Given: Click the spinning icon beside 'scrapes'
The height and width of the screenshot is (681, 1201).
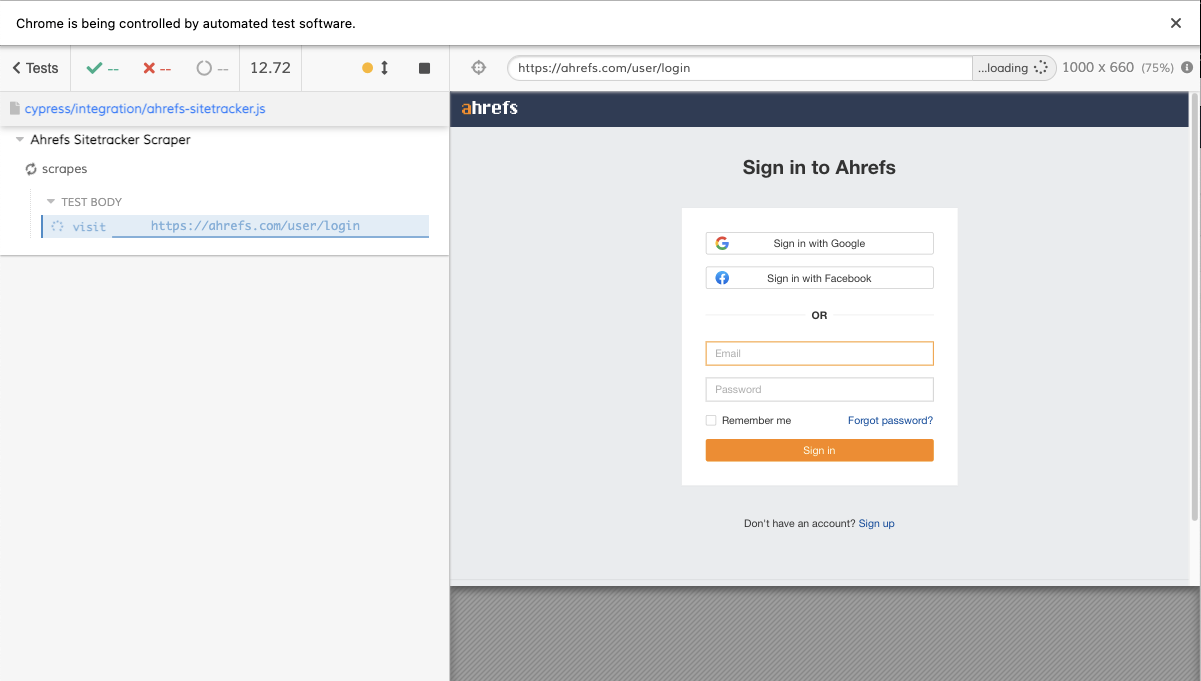Looking at the screenshot, I should (x=31, y=169).
